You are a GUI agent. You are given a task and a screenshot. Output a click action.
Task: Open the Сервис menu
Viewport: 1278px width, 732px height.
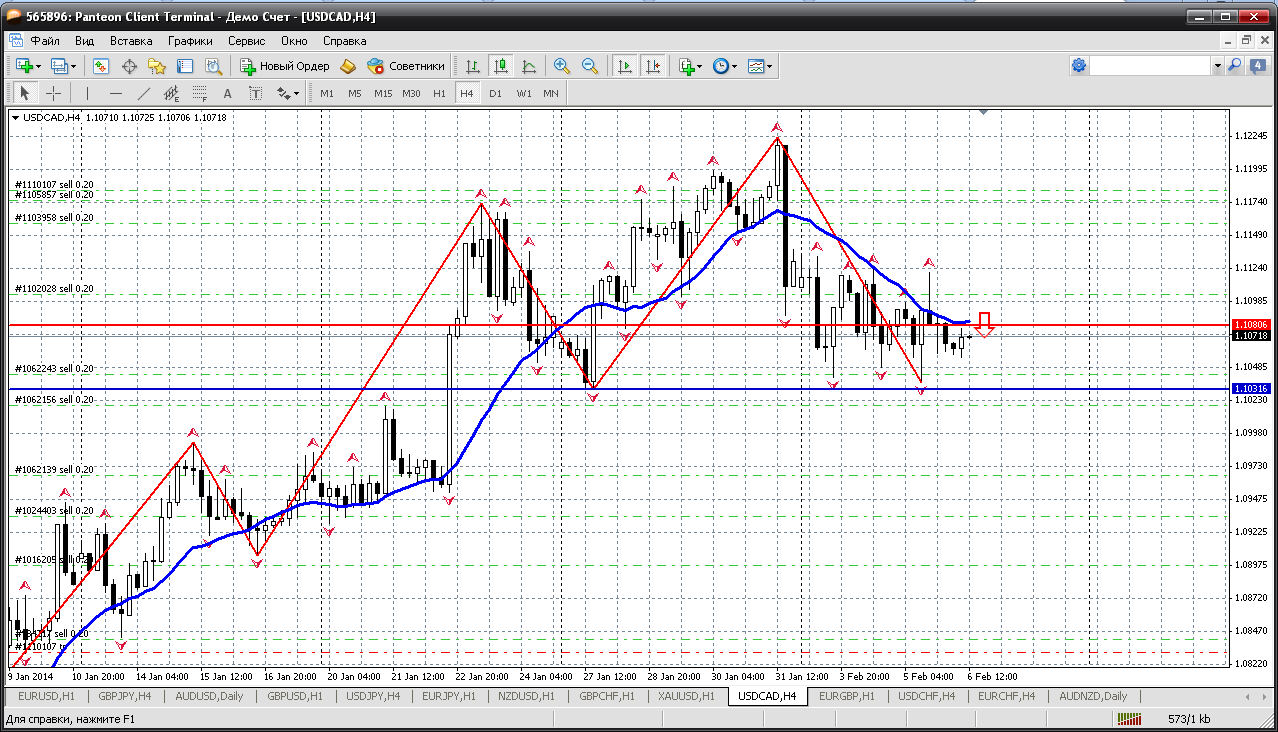246,41
